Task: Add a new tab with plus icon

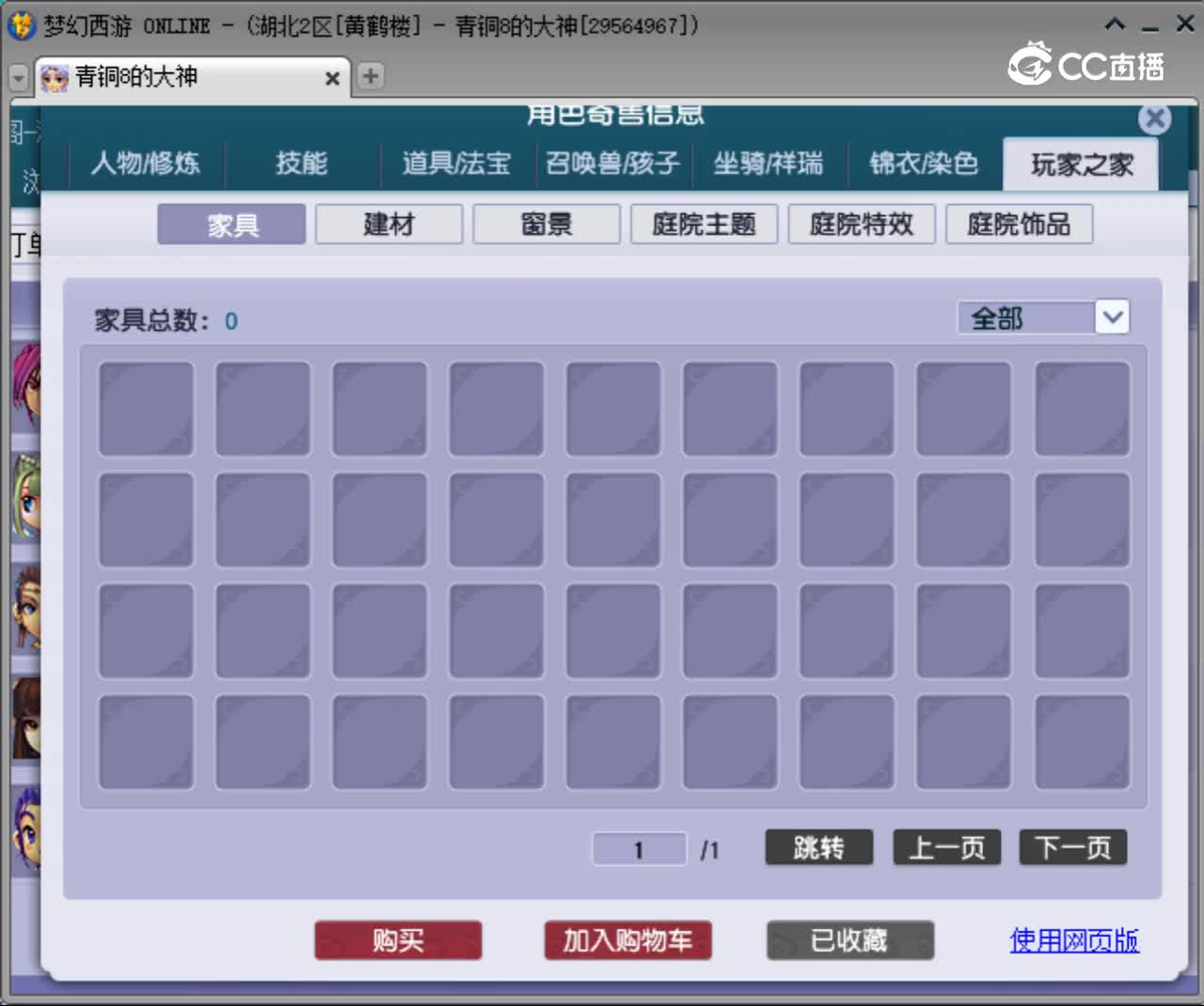Action: [x=371, y=76]
